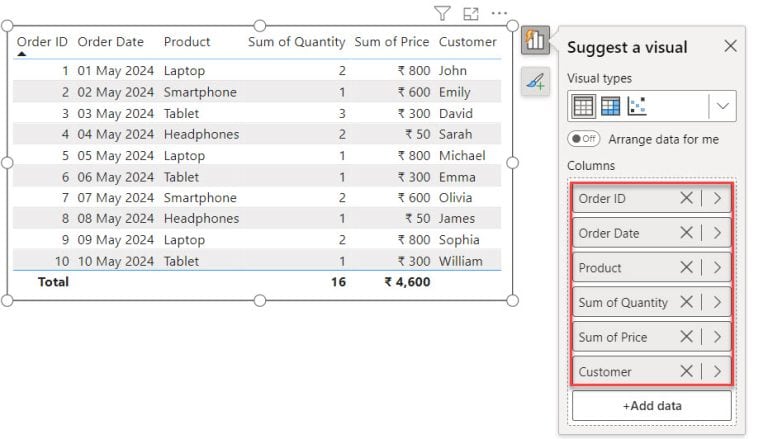The height and width of the screenshot is (439, 768).
Task: Click the customer cell Michael
Action: (x=462, y=155)
